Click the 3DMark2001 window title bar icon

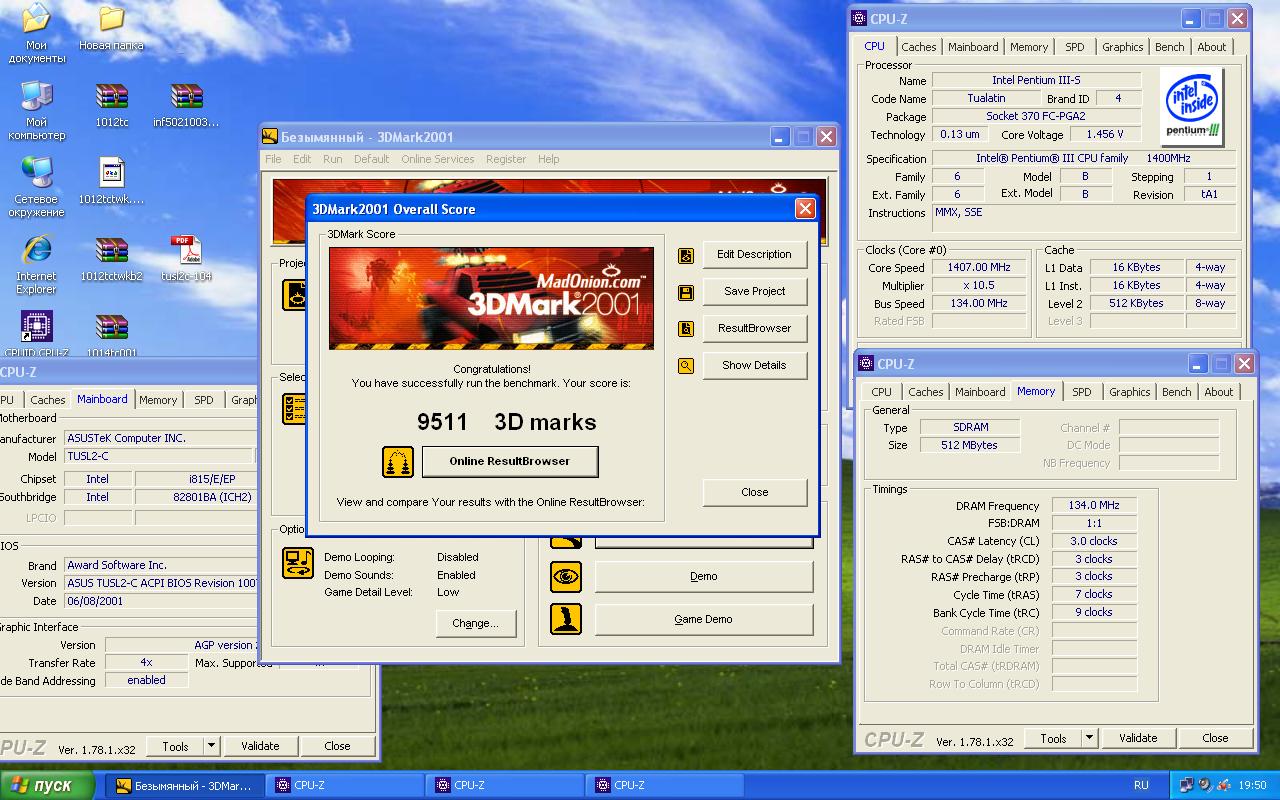click(x=269, y=137)
